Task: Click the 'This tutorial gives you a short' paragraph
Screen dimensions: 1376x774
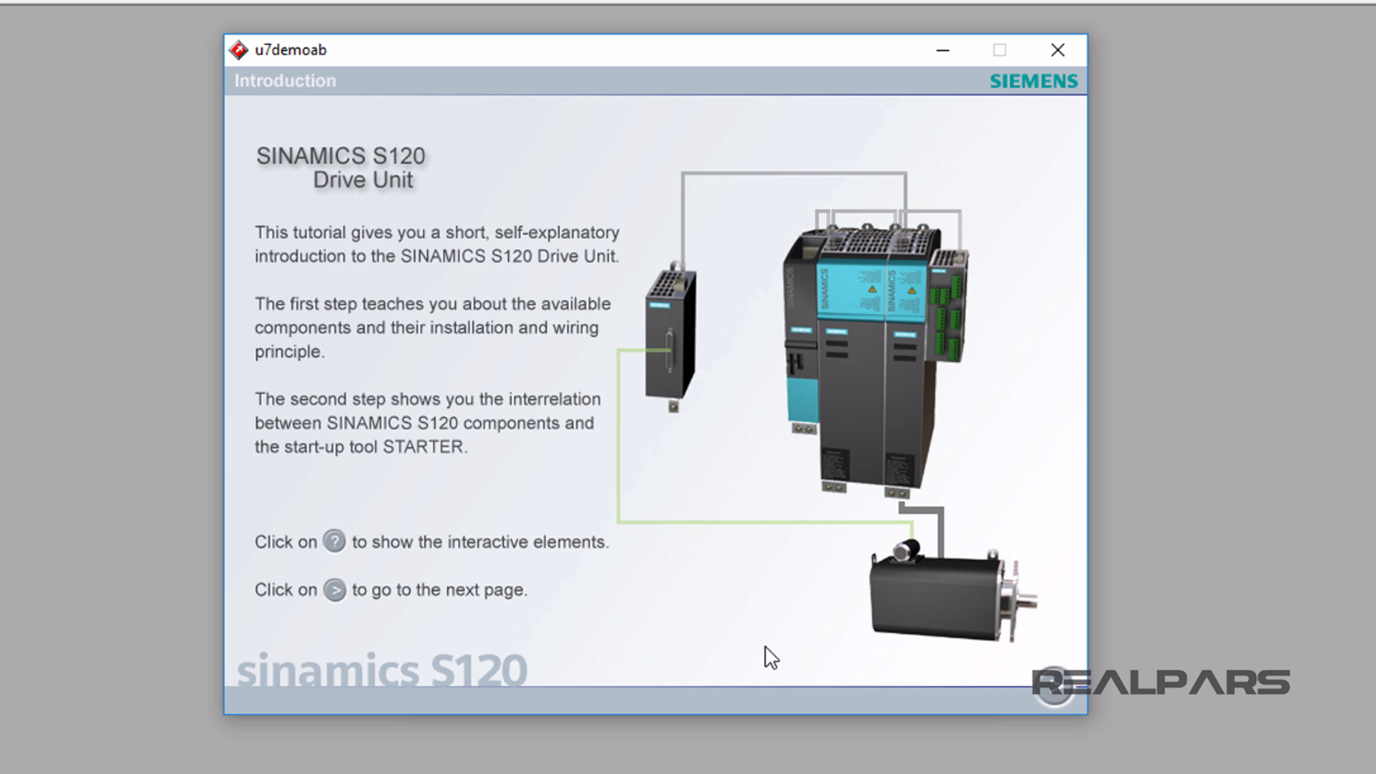Action: pyautogui.click(x=437, y=244)
